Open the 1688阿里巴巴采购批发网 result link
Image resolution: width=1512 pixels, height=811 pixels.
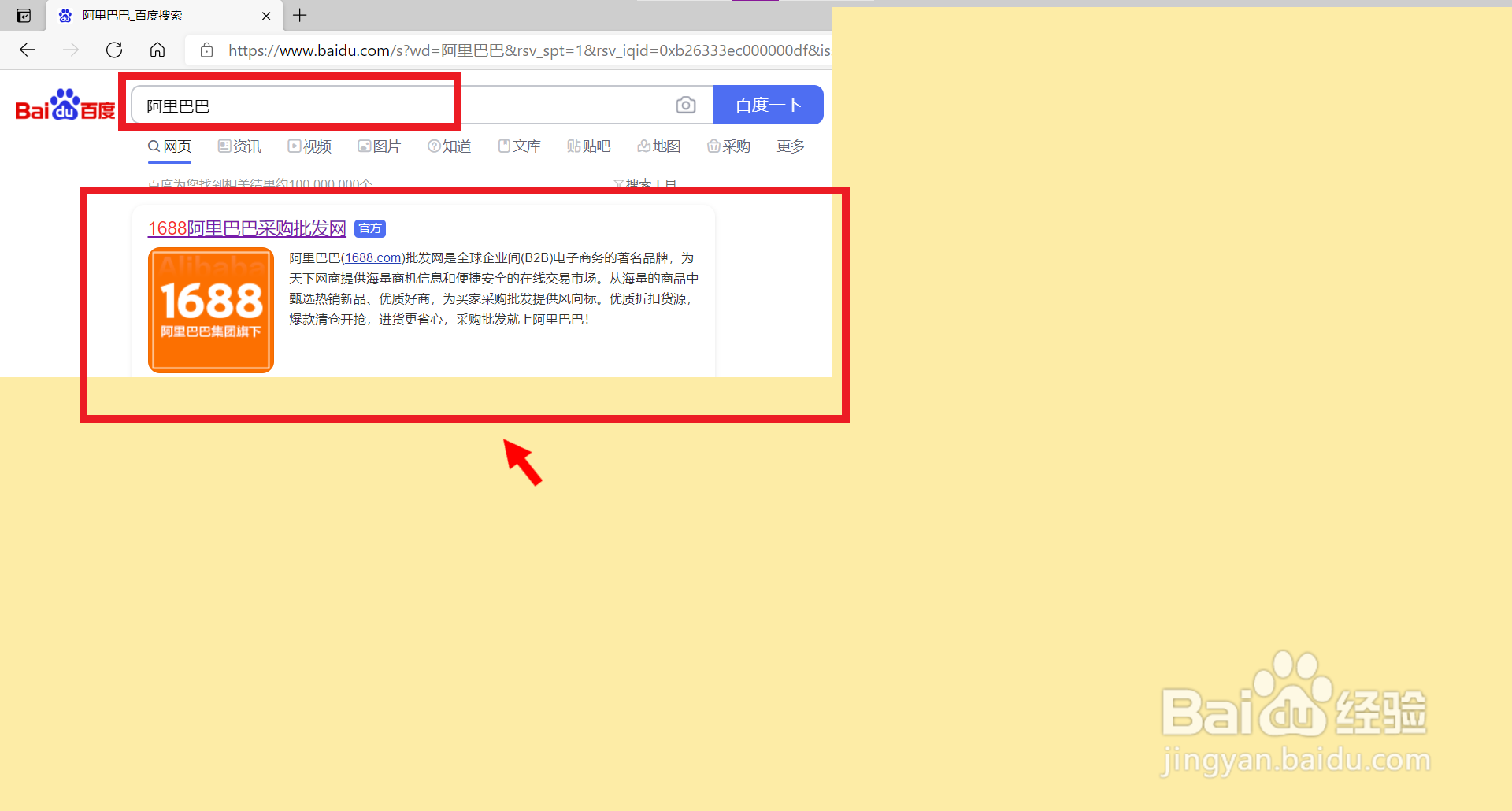[x=247, y=228]
